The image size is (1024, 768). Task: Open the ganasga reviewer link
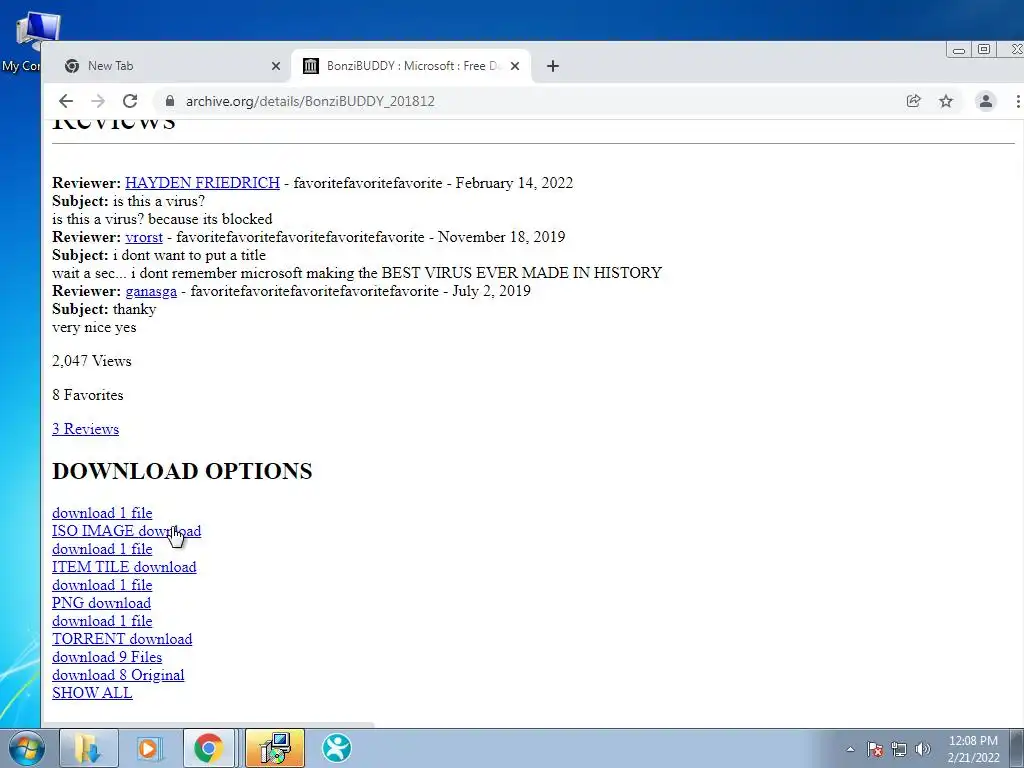151,291
